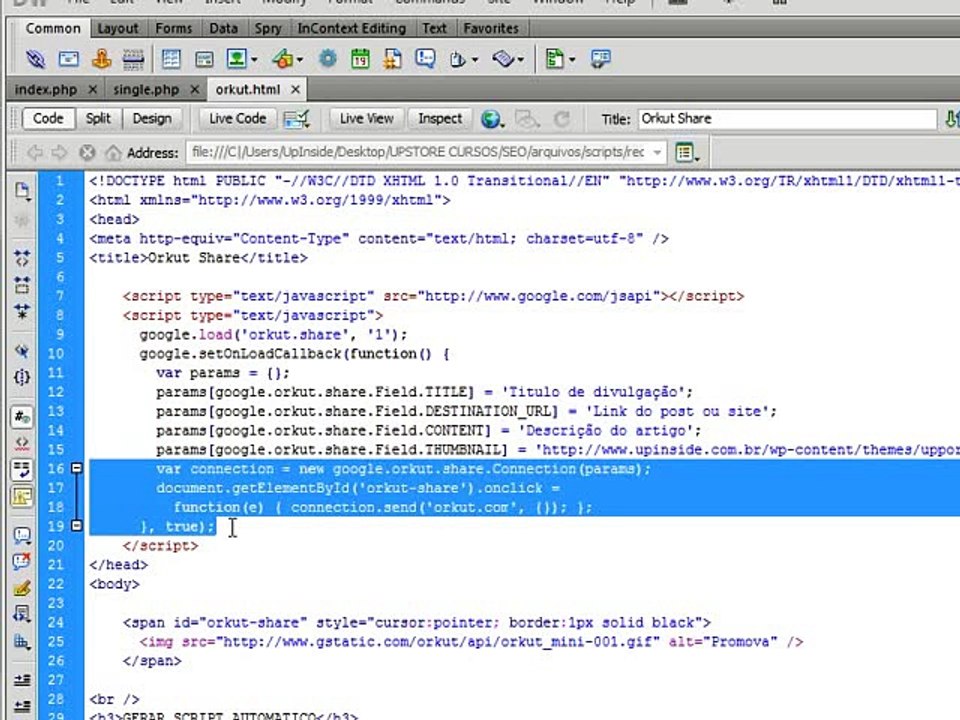Open the Images dropdown arrow

coord(254,60)
